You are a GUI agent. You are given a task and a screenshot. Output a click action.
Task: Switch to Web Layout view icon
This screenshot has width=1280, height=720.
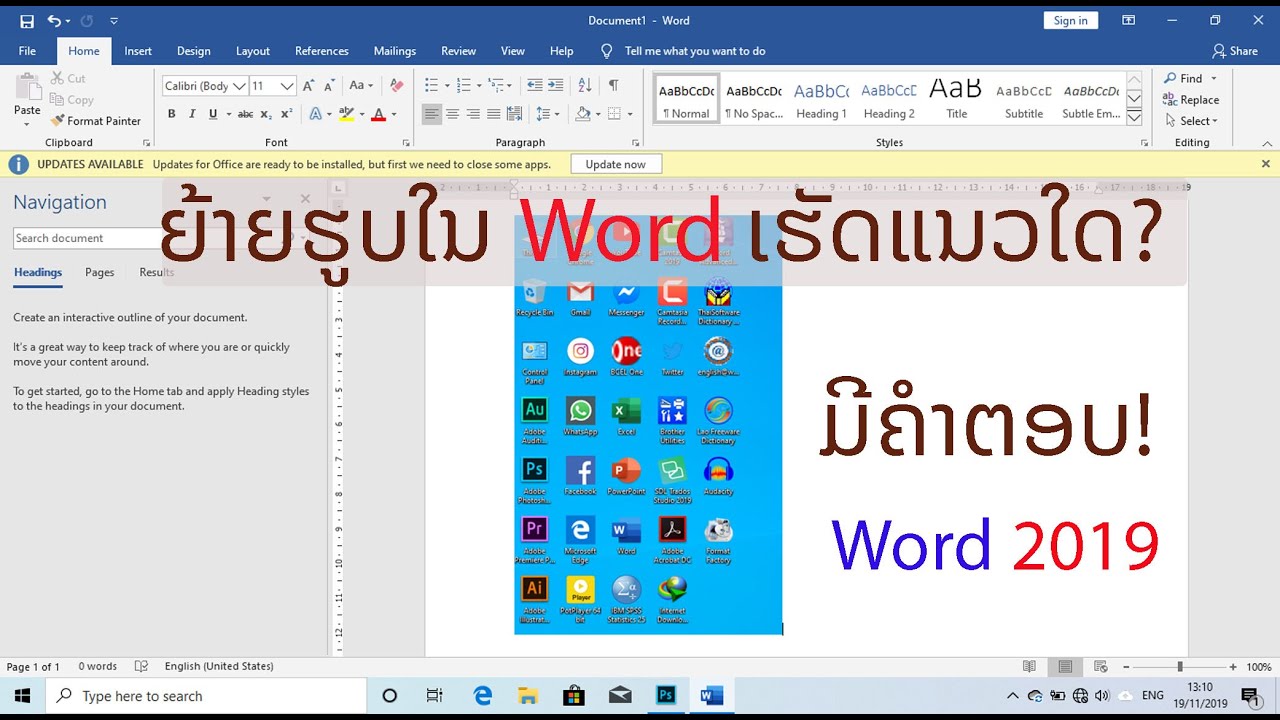pos(1101,667)
